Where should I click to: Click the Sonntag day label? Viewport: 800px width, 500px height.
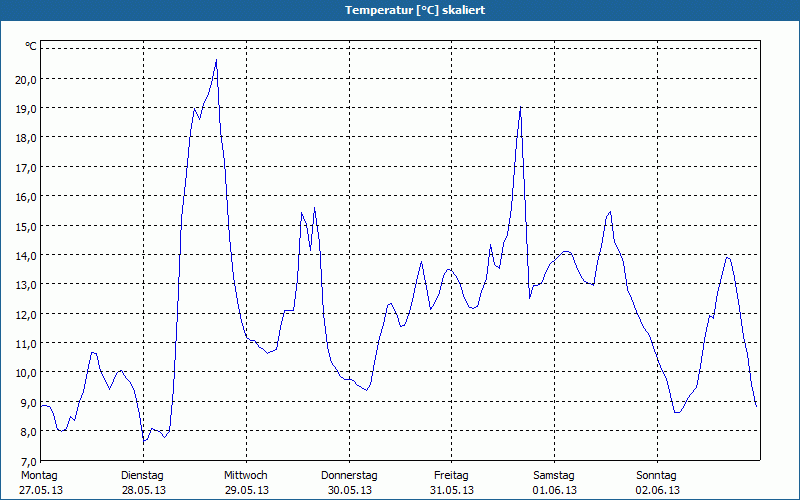pos(657,476)
